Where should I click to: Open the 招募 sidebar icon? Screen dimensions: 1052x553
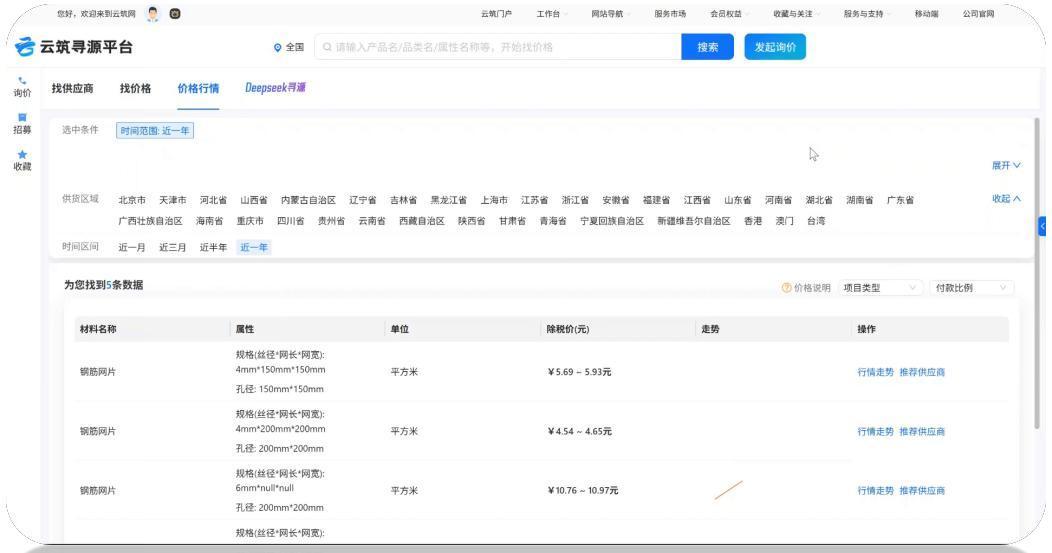(x=21, y=118)
